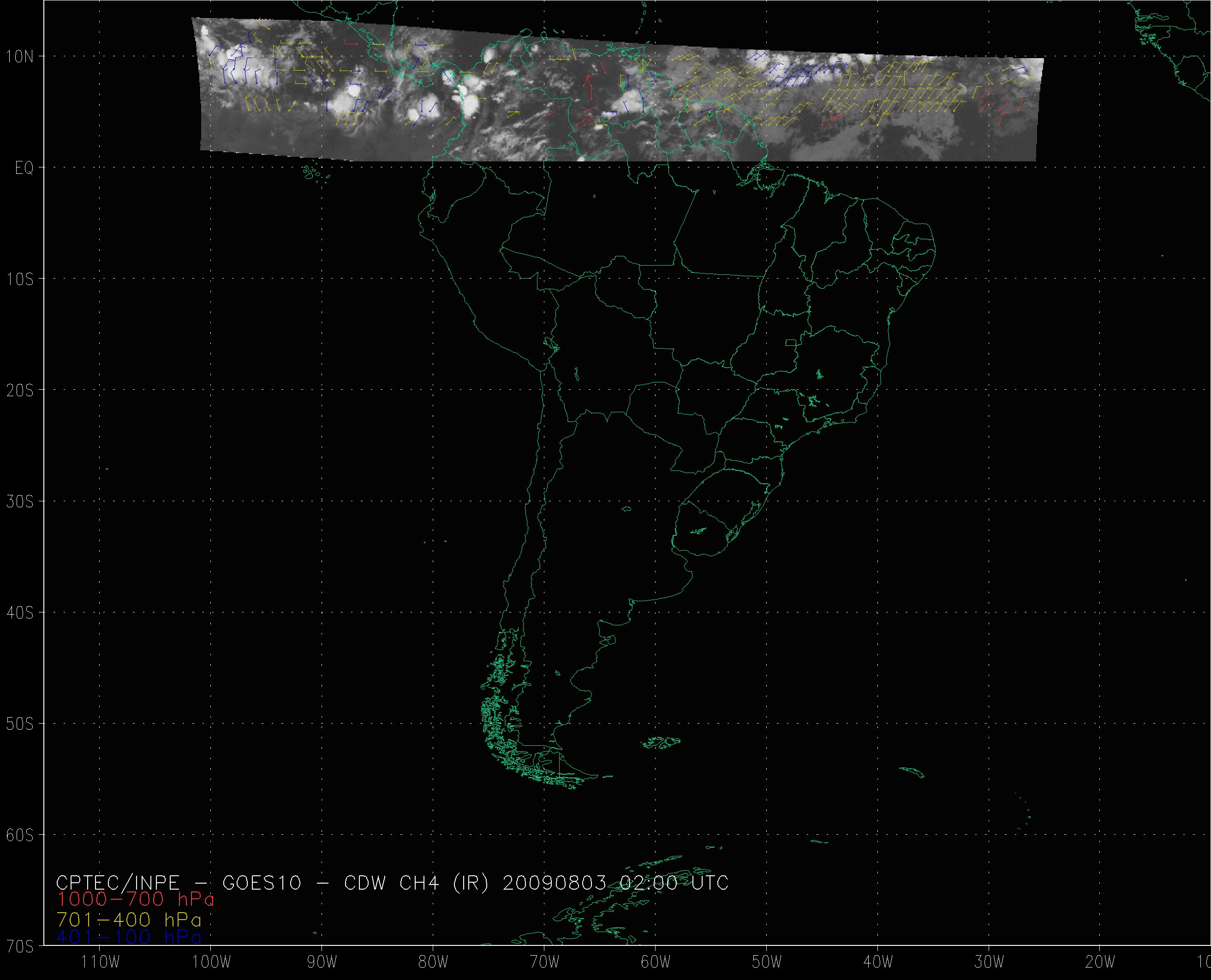Click the 20S latitude label
1211x980 pixels.
20,391
